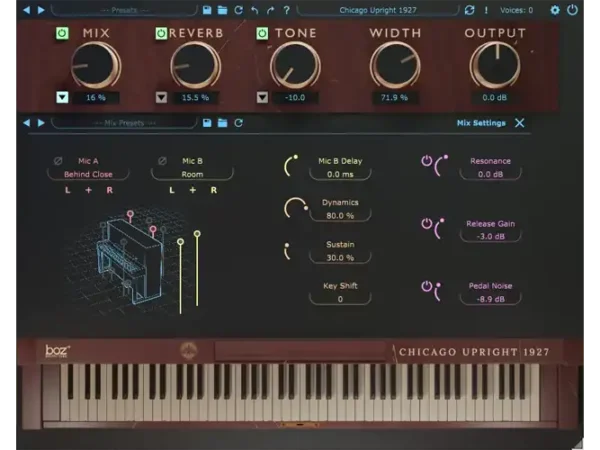Viewport: 600px width, 450px height.
Task: Go to previous preset with top left arrow
Action: (x=26, y=10)
